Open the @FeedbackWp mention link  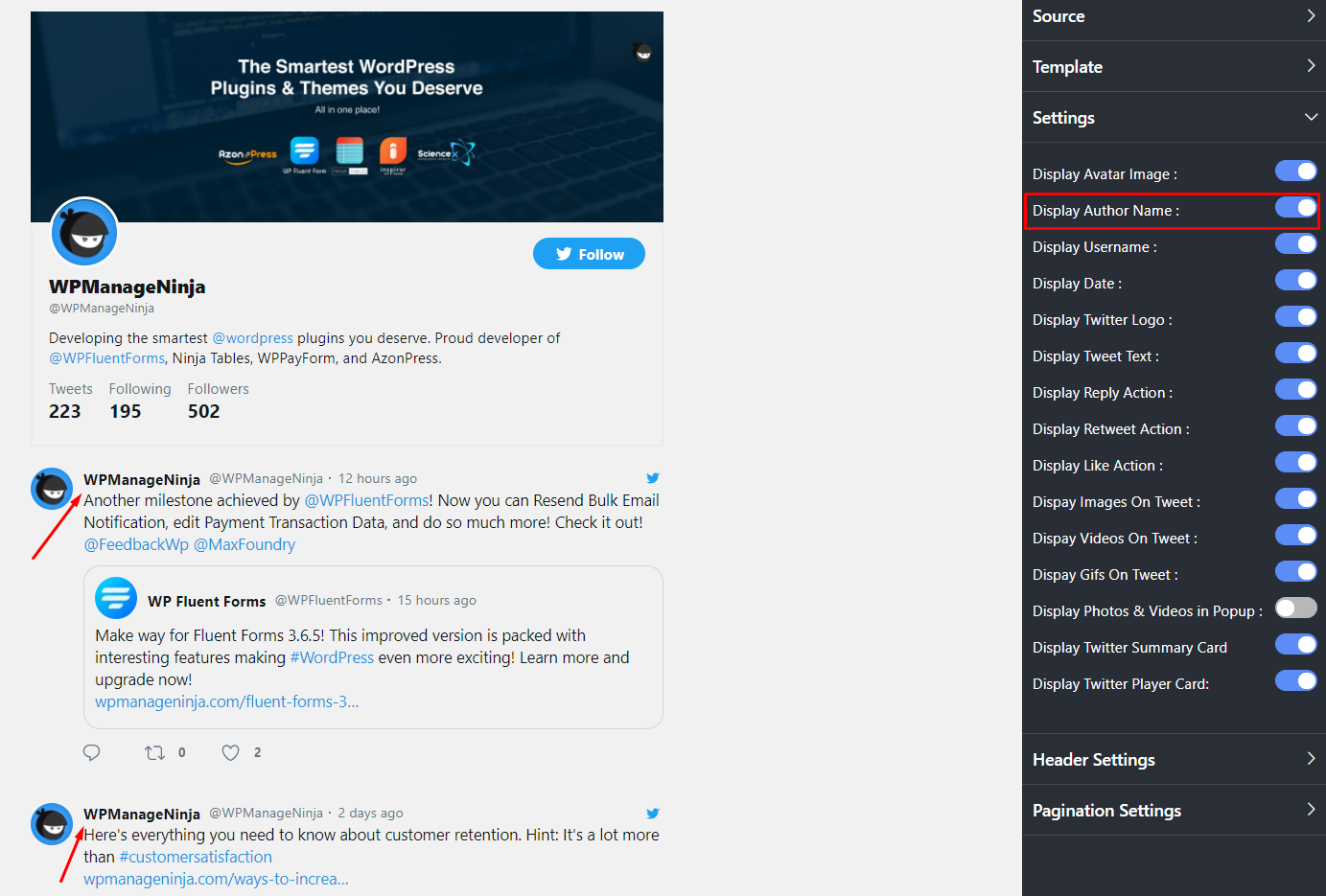[136, 544]
